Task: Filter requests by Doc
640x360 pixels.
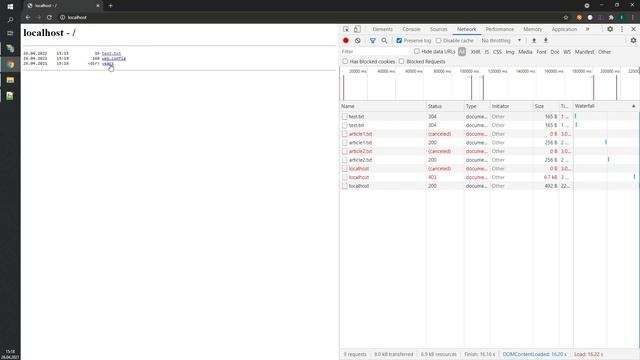Action: point(555,52)
